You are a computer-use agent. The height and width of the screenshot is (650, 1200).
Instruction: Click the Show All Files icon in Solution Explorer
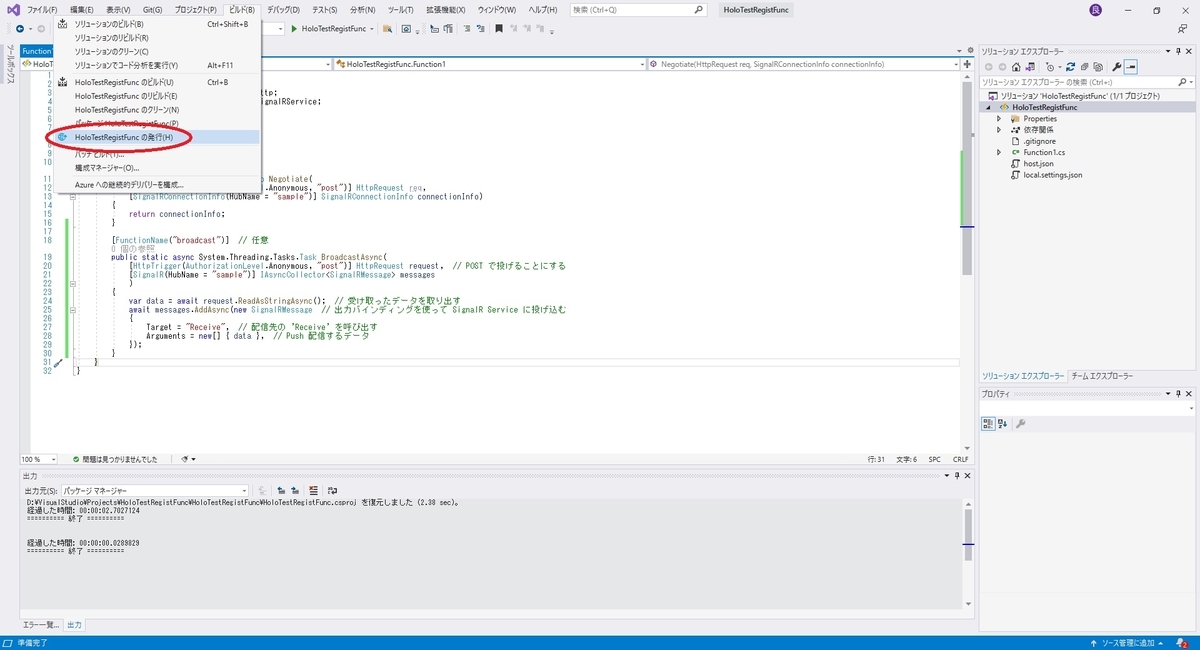[x=1098, y=67]
